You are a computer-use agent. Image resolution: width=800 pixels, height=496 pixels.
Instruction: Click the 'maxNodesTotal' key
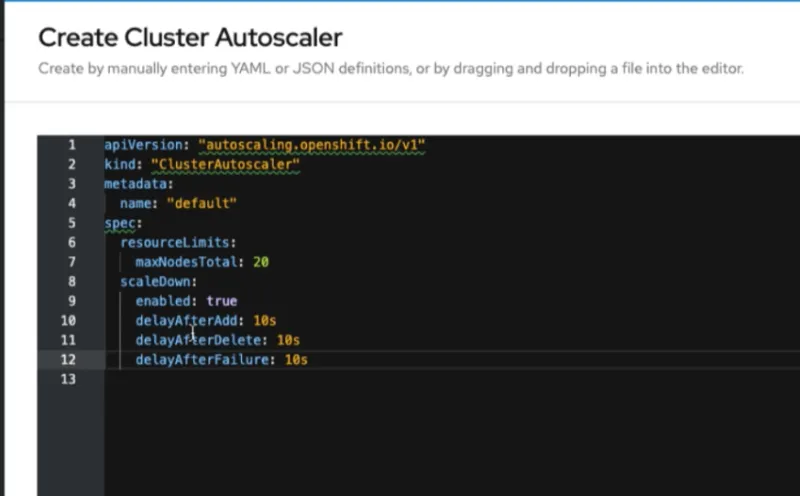coord(186,262)
